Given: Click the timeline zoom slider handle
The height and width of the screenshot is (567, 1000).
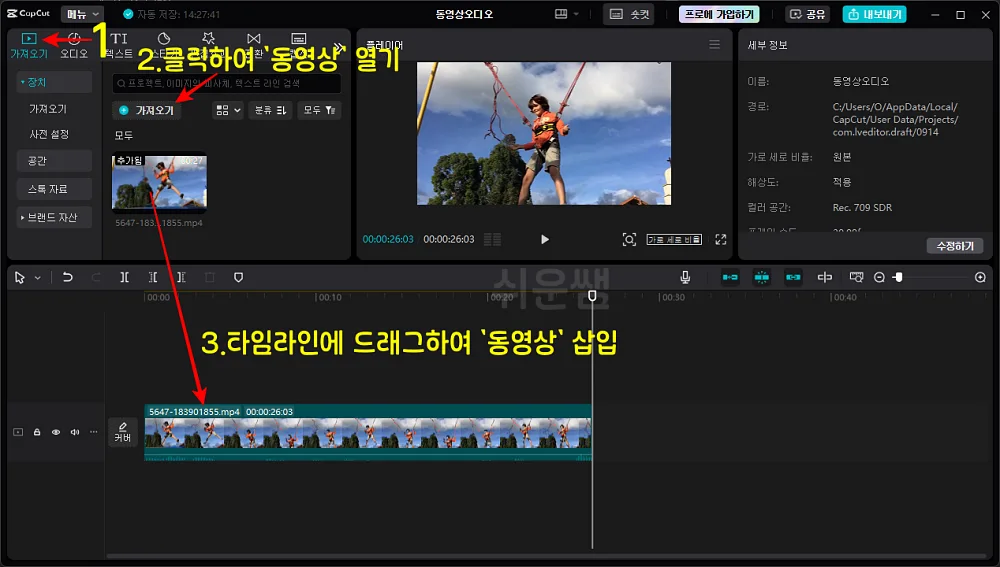Looking at the screenshot, I should coord(899,277).
